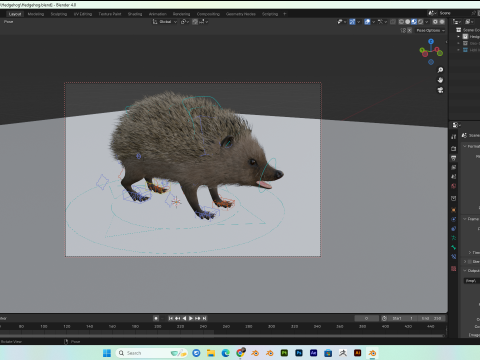Image resolution: width=480 pixels, height=360 pixels.
Task: Click the taskbar Search box
Action: click(152, 353)
